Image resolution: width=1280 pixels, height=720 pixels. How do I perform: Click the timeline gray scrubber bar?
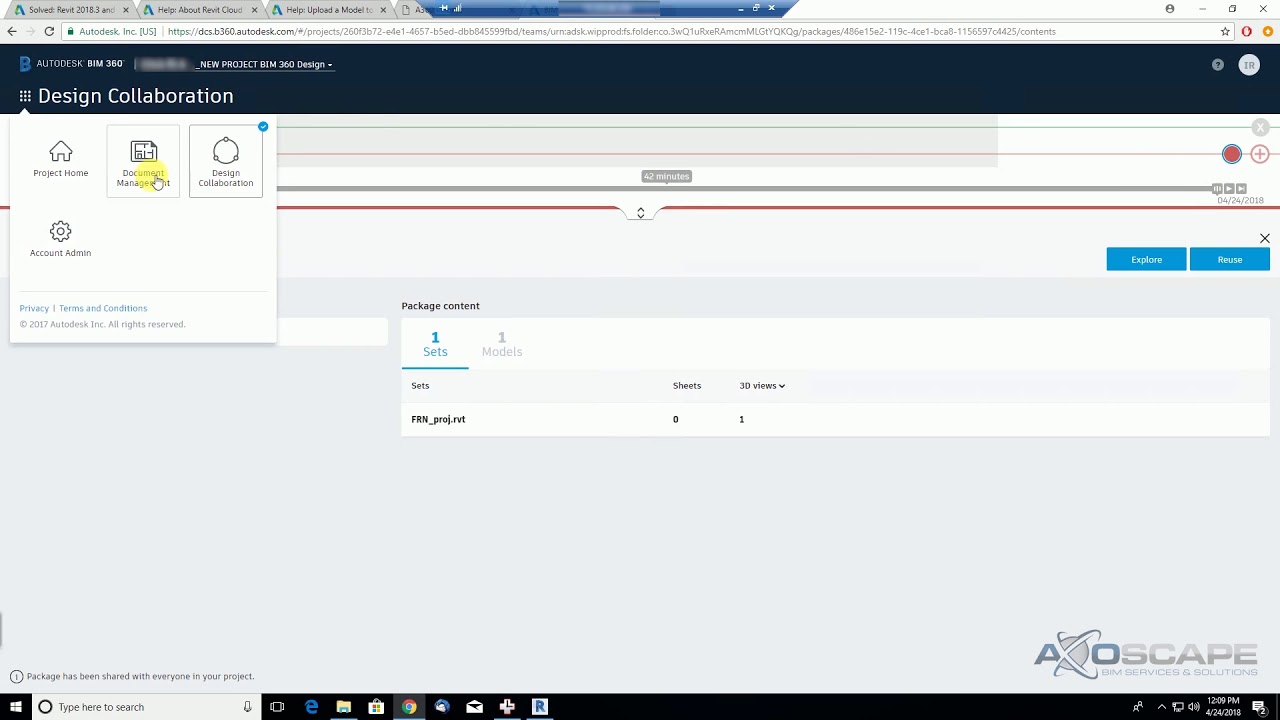[743, 188]
